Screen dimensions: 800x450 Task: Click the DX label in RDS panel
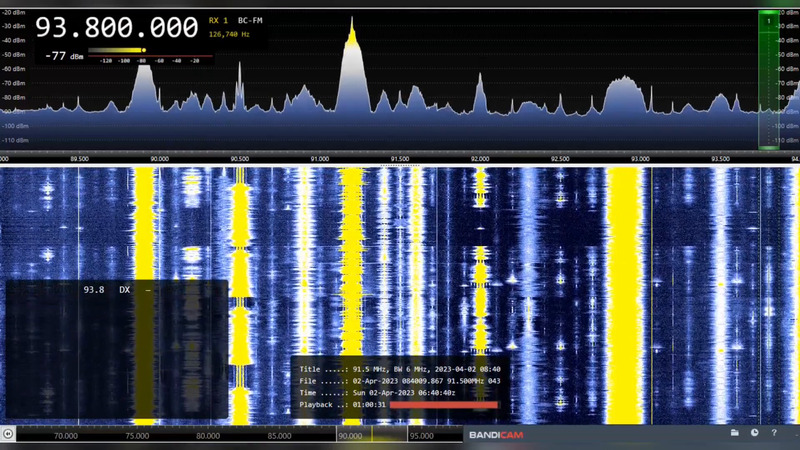[x=124, y=290]
